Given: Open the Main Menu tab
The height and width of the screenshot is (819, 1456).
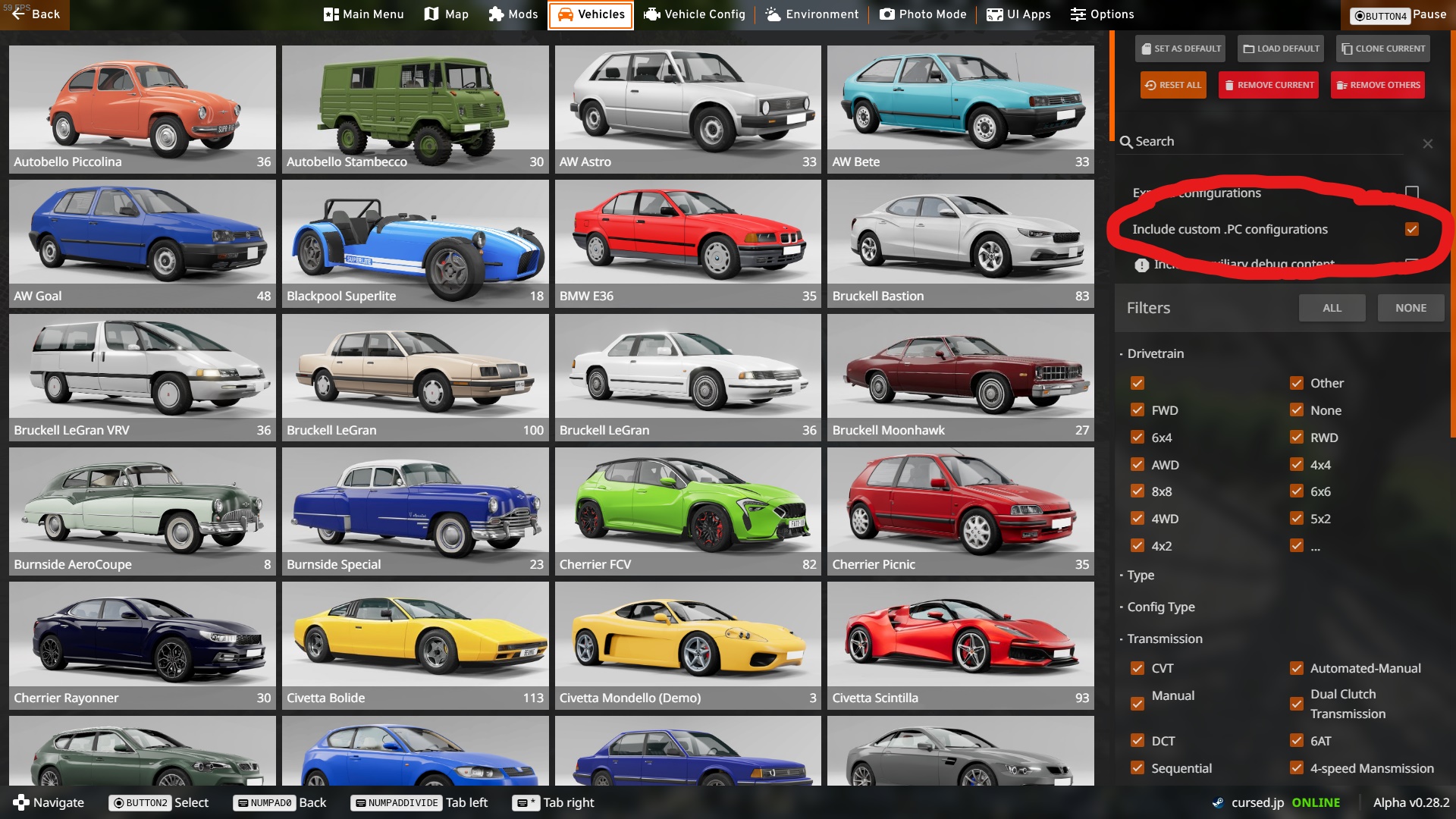Looking at the screenshot, I should (x=363, y=14).
